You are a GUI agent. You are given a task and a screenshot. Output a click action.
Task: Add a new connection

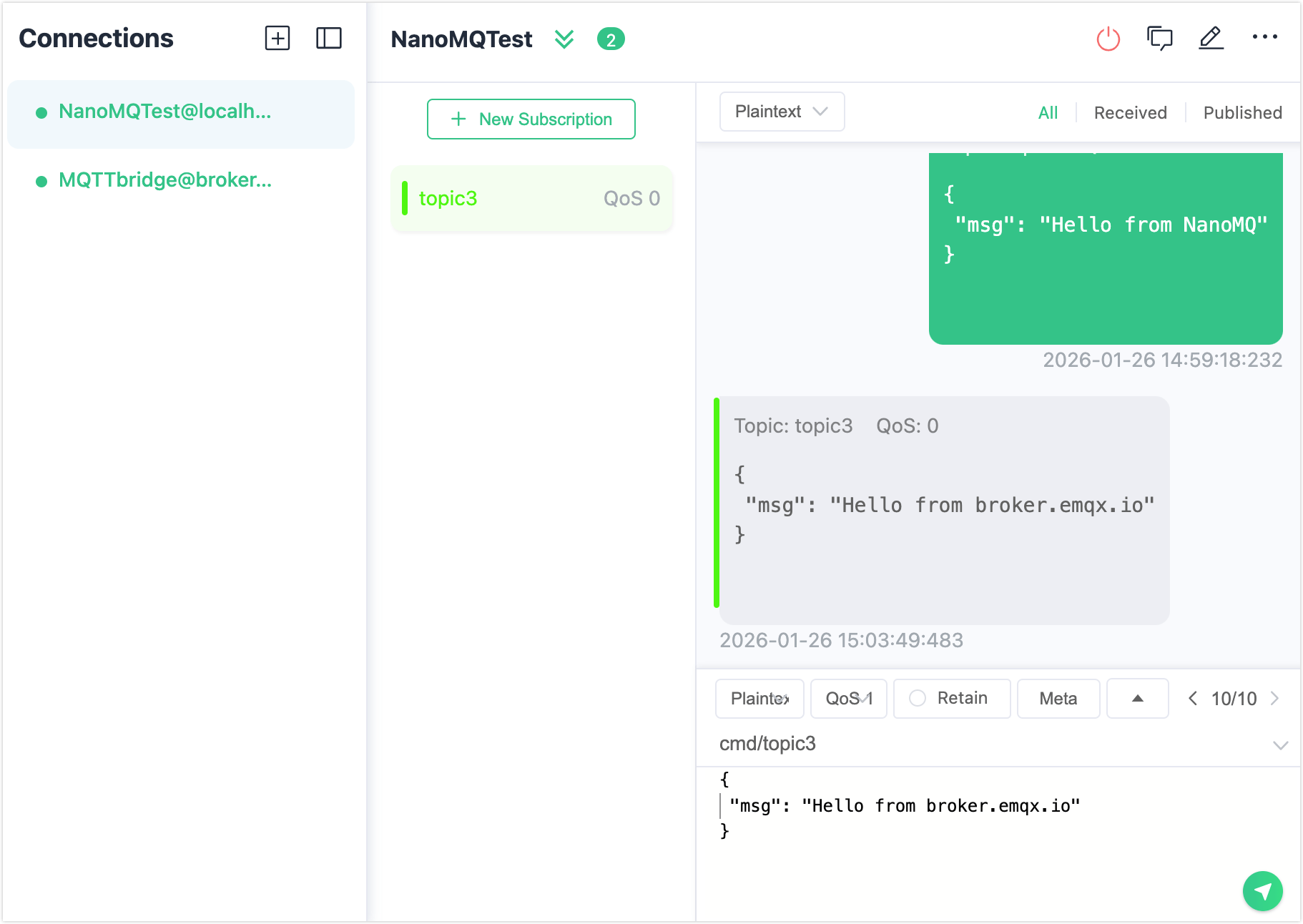(277, 39)
